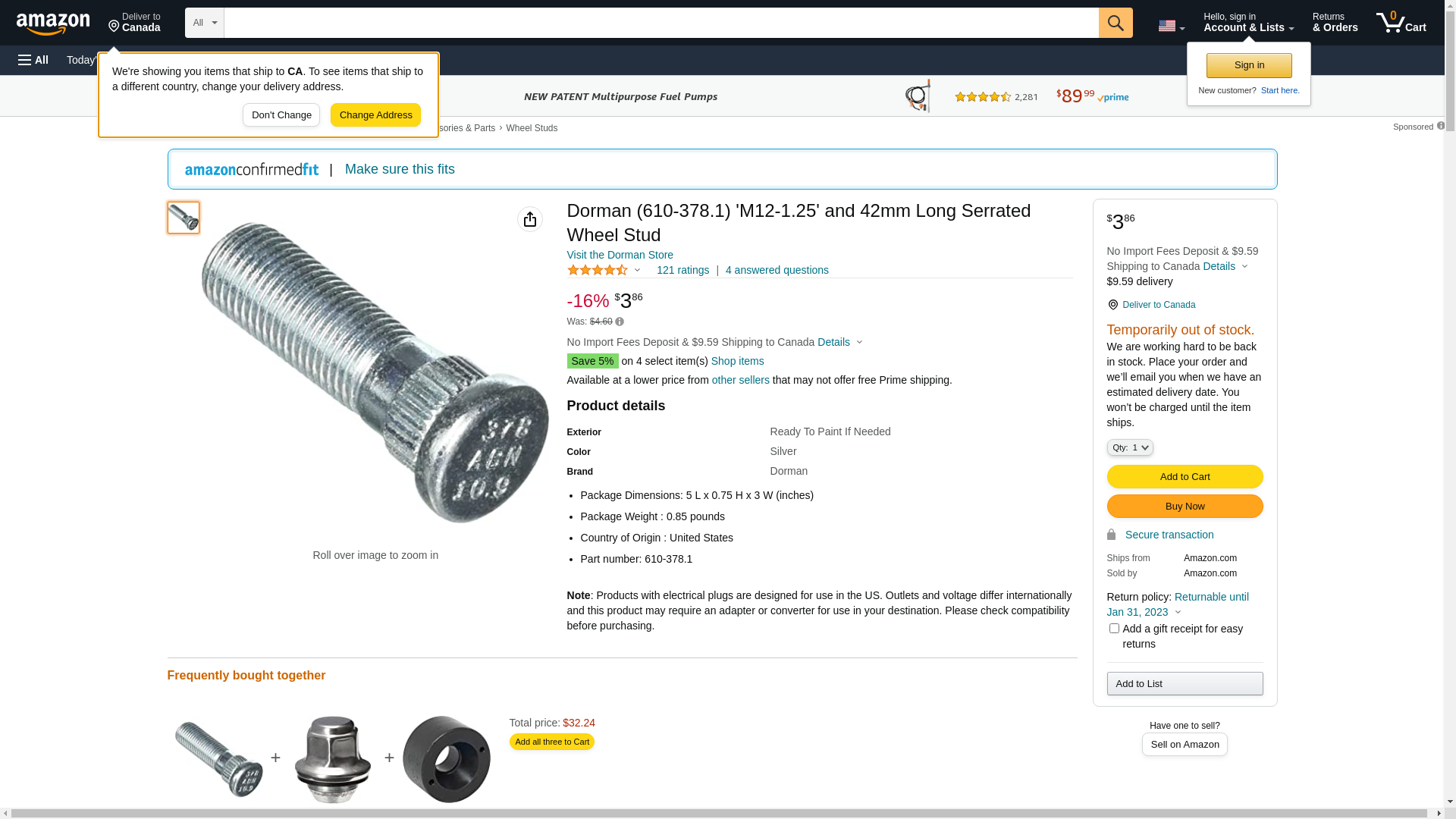This screenshot has height=819, width=1456.
Task: Click the star rating icons
Action: coord(598,270)
